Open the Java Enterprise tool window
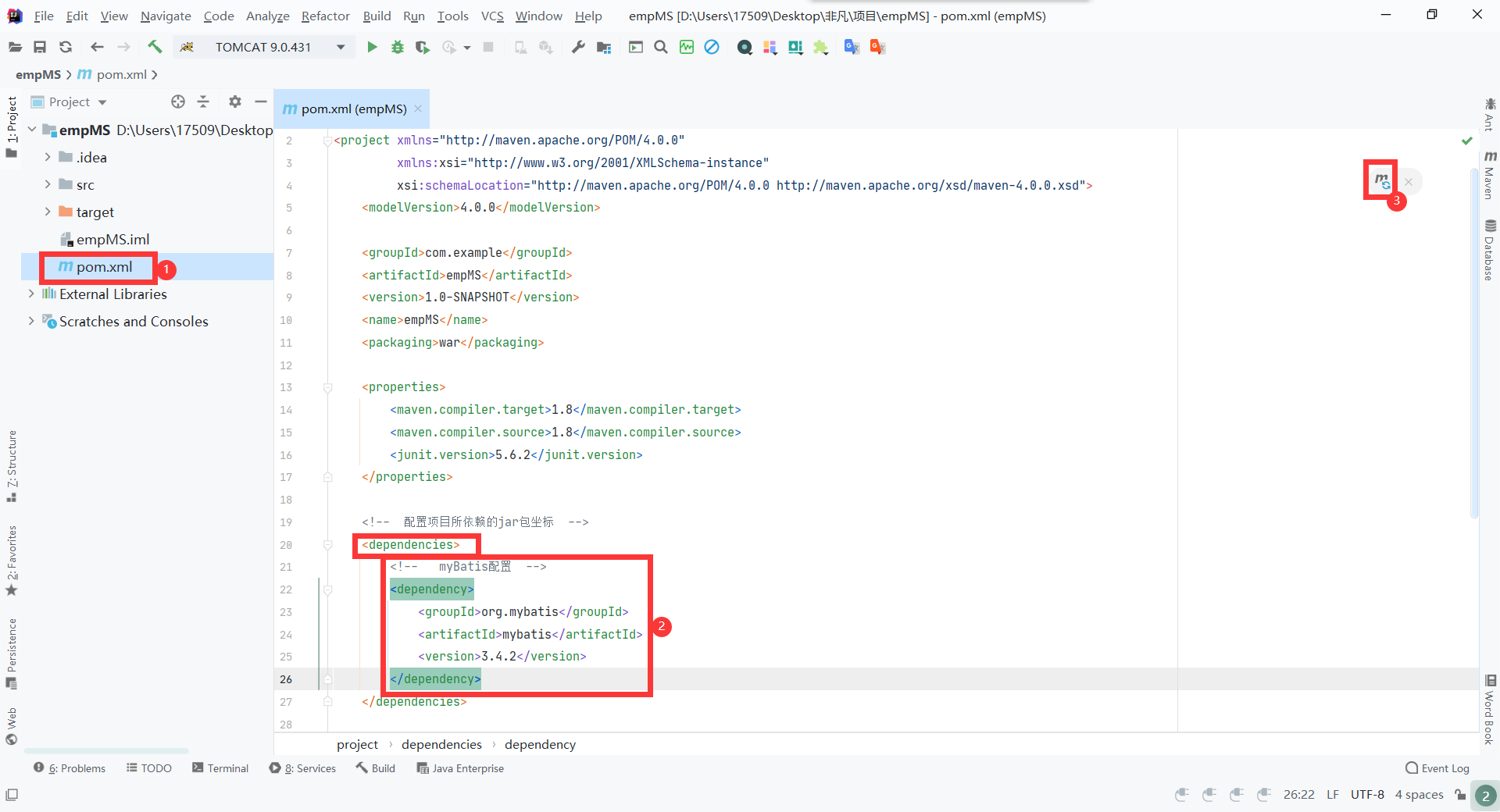1500x812 pixels. (460, 768)
